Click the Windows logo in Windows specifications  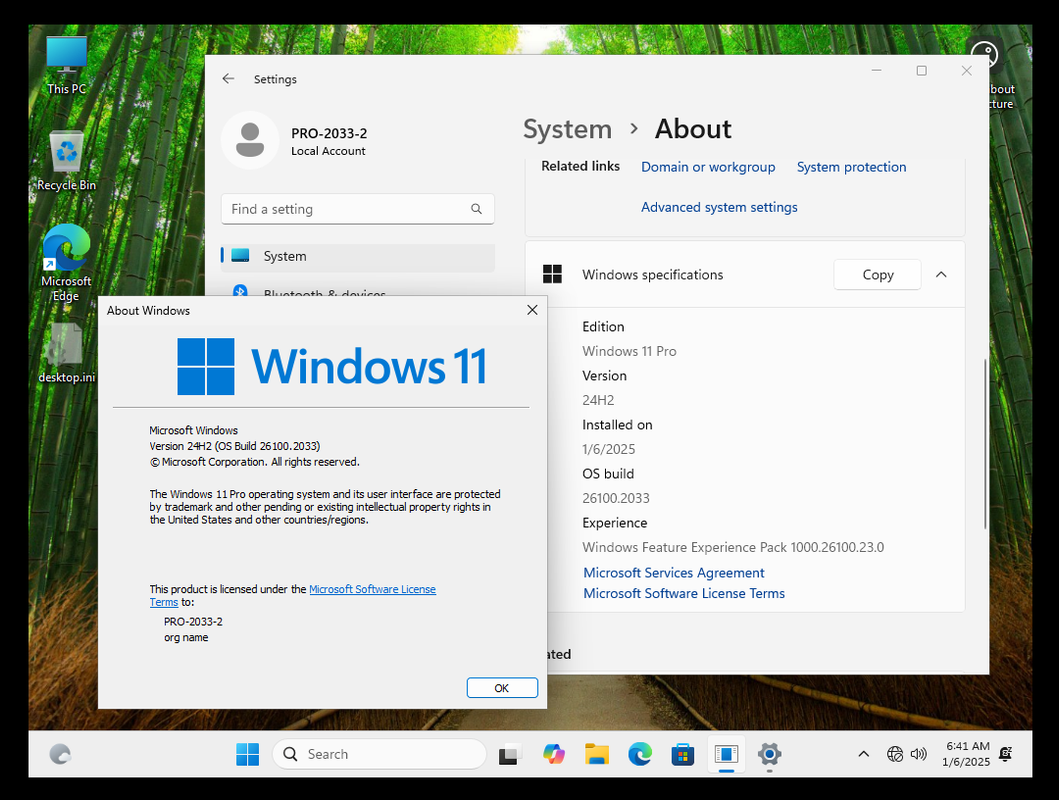pyautogui.click(x=552, y=274)
